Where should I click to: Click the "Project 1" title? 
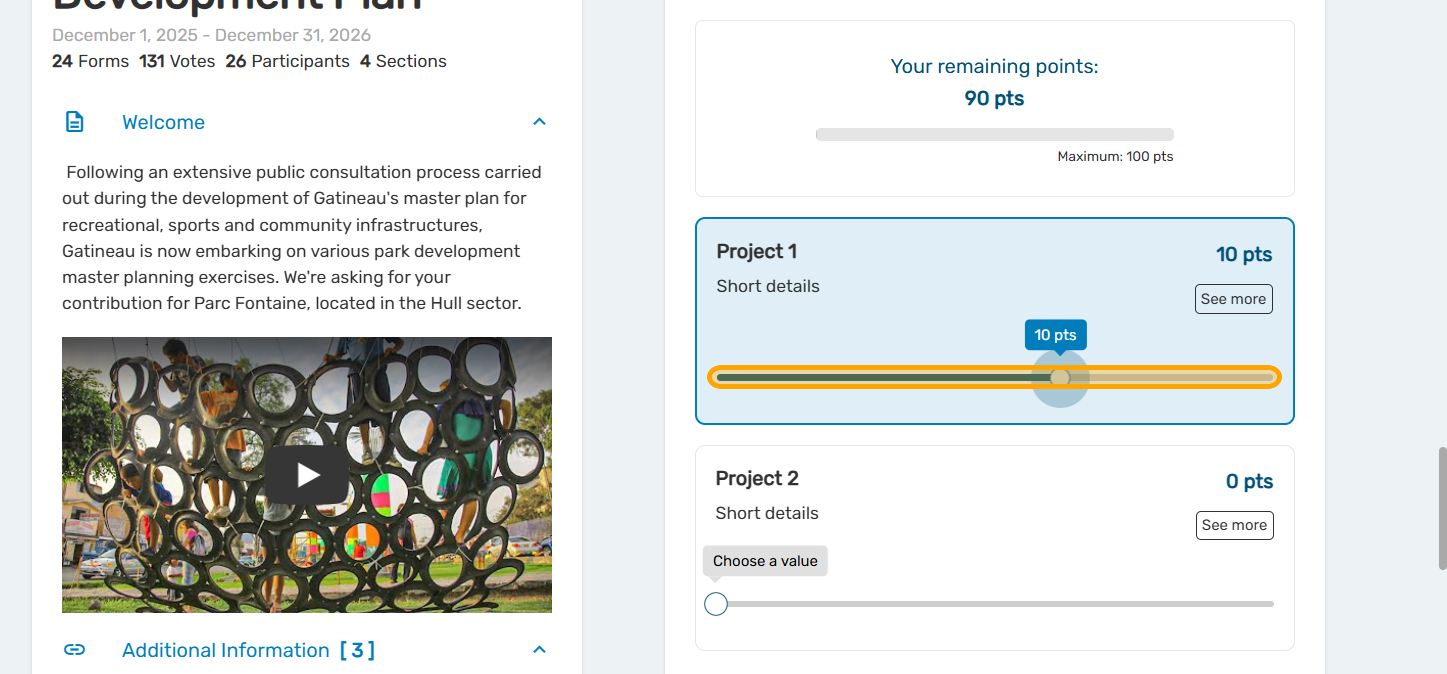[x=757, y=251]
